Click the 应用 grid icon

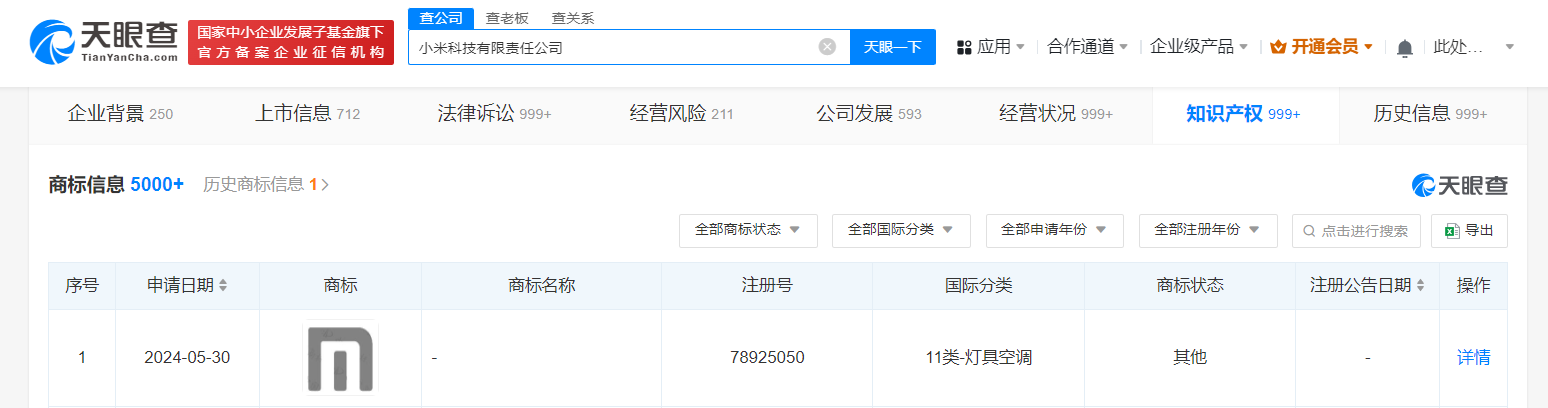point(965,47)
